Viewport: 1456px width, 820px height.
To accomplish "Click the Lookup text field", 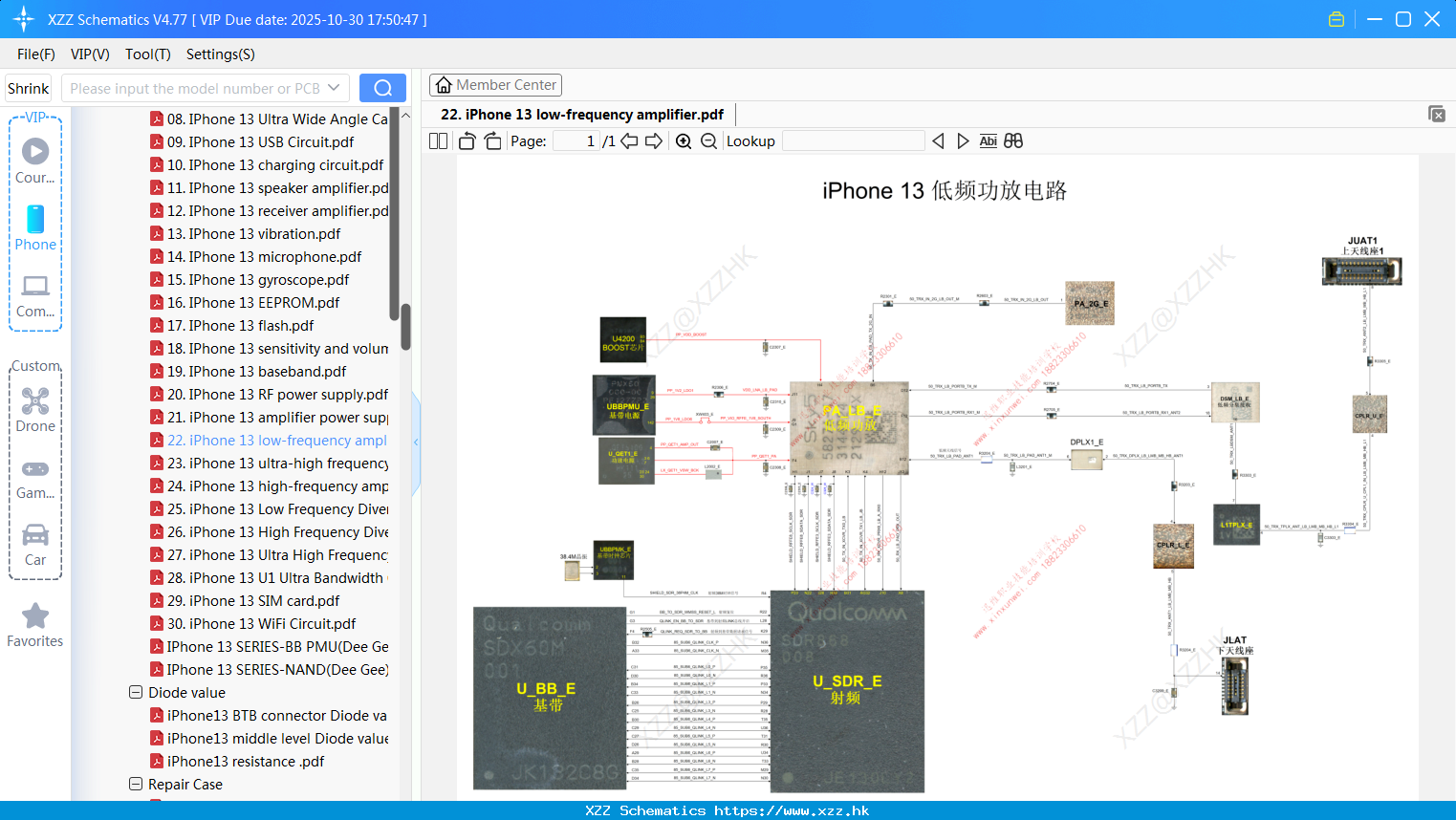I will click(x=854, y=140).
